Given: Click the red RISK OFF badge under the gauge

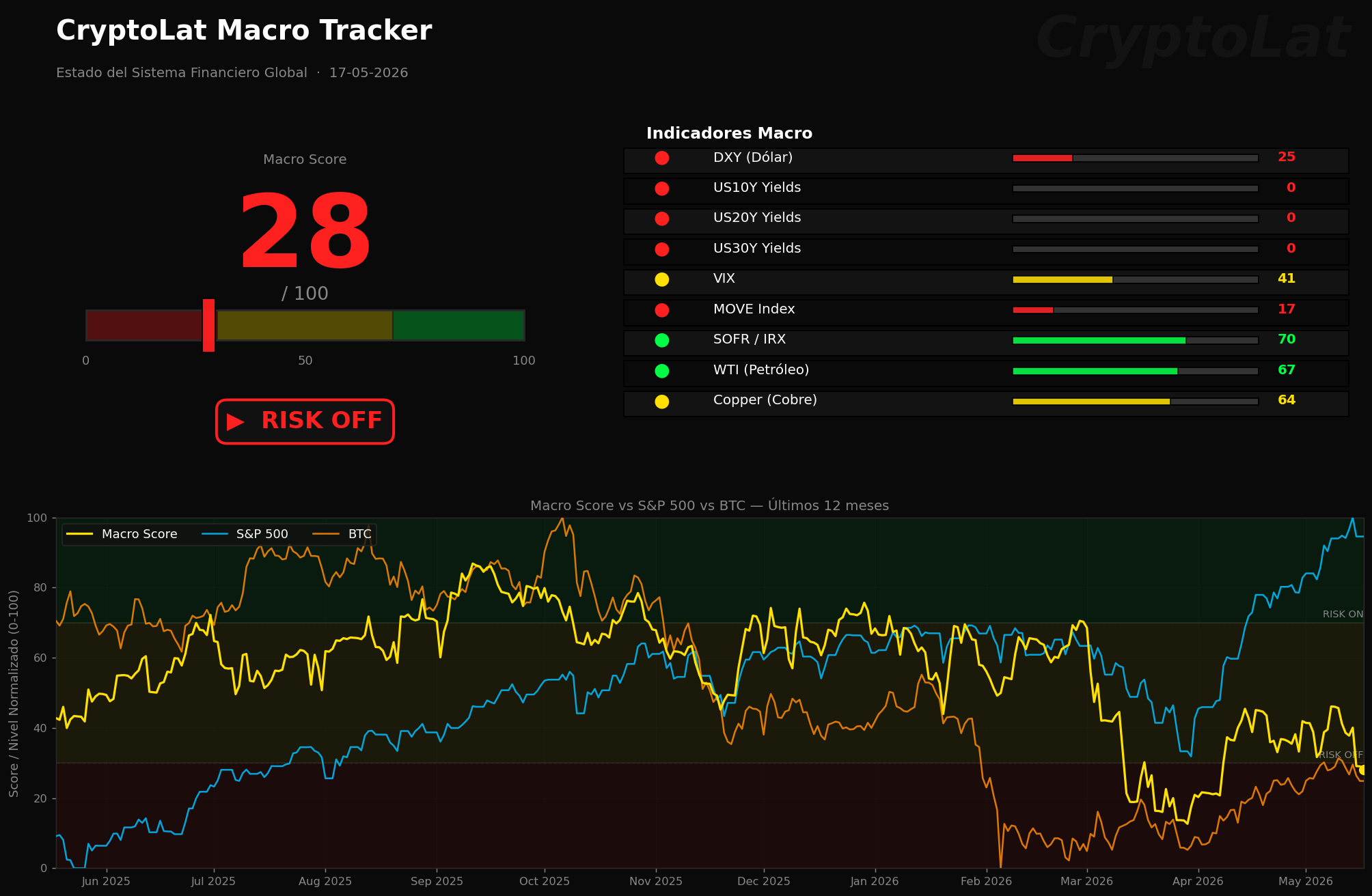Looking at the screenshot, I should pyautogui.click(x=305, y=421).
